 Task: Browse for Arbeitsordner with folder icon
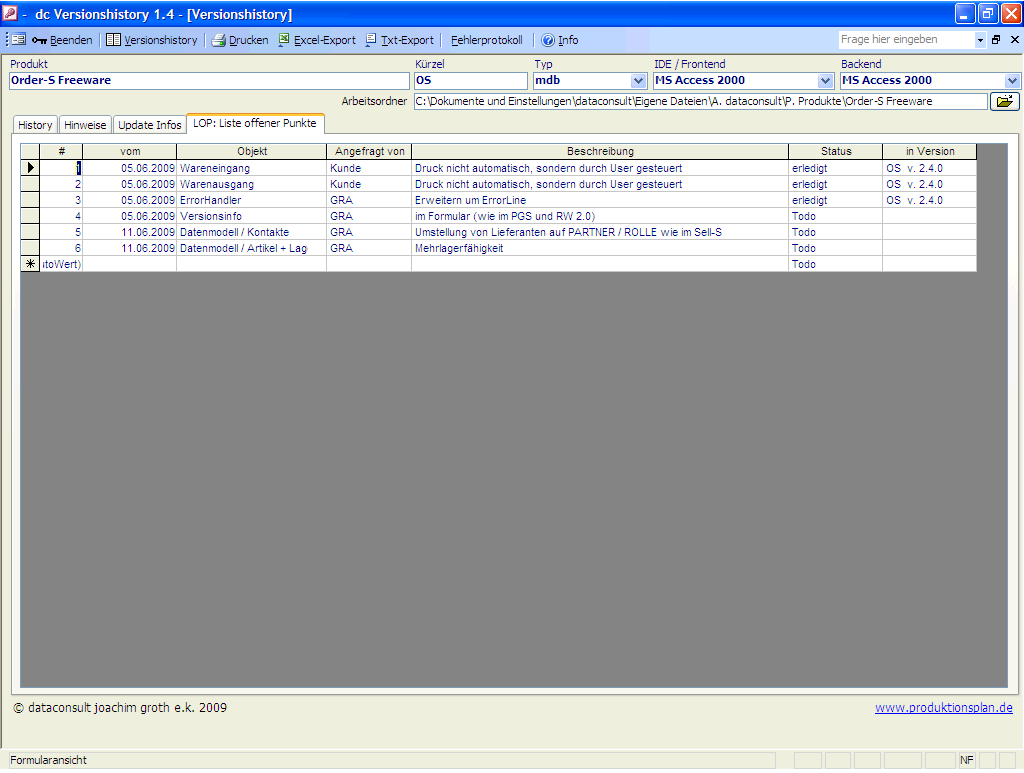(x=1004, y=101)
